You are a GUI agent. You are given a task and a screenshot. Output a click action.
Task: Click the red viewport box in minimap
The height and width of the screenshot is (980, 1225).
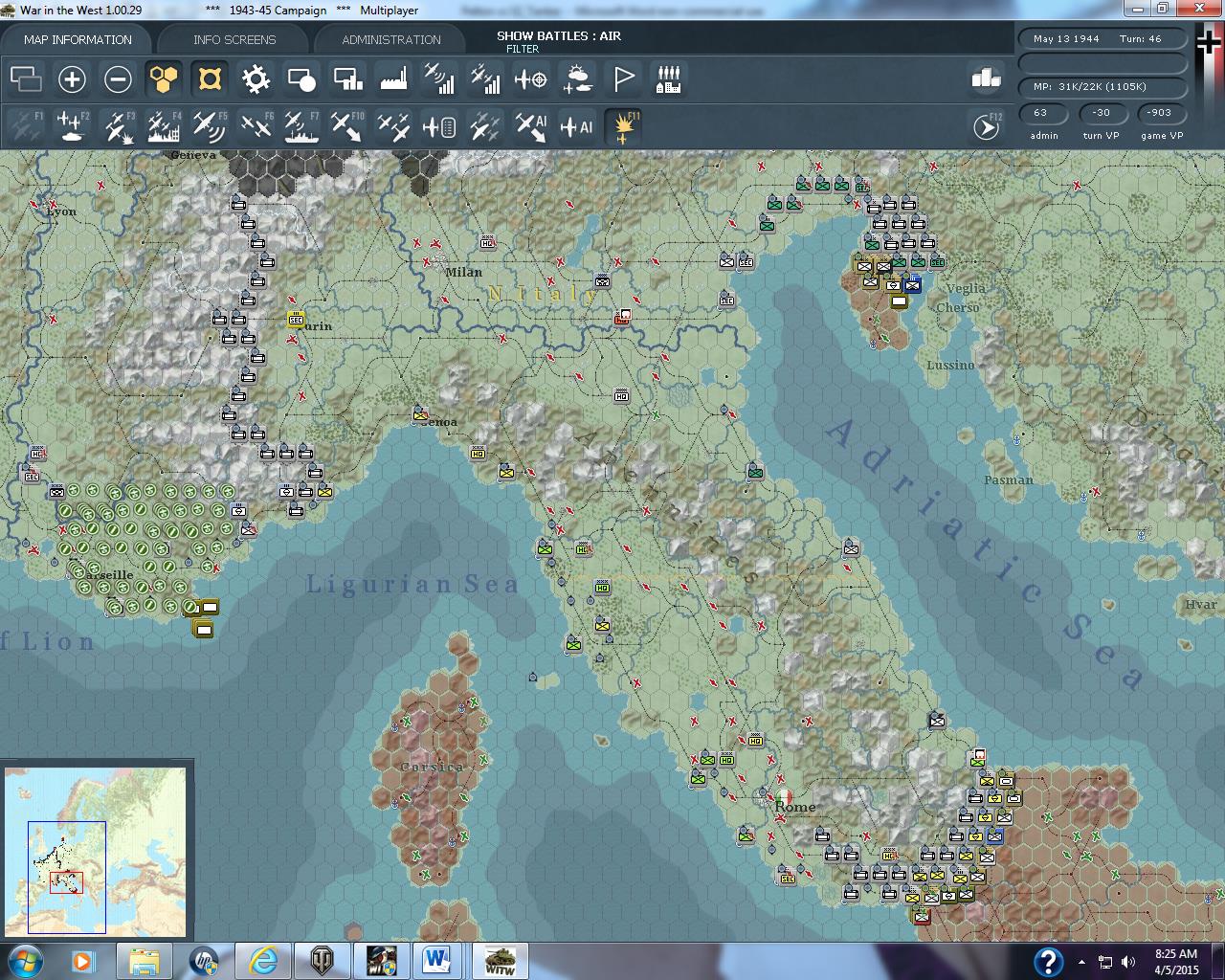coord(66,882)
